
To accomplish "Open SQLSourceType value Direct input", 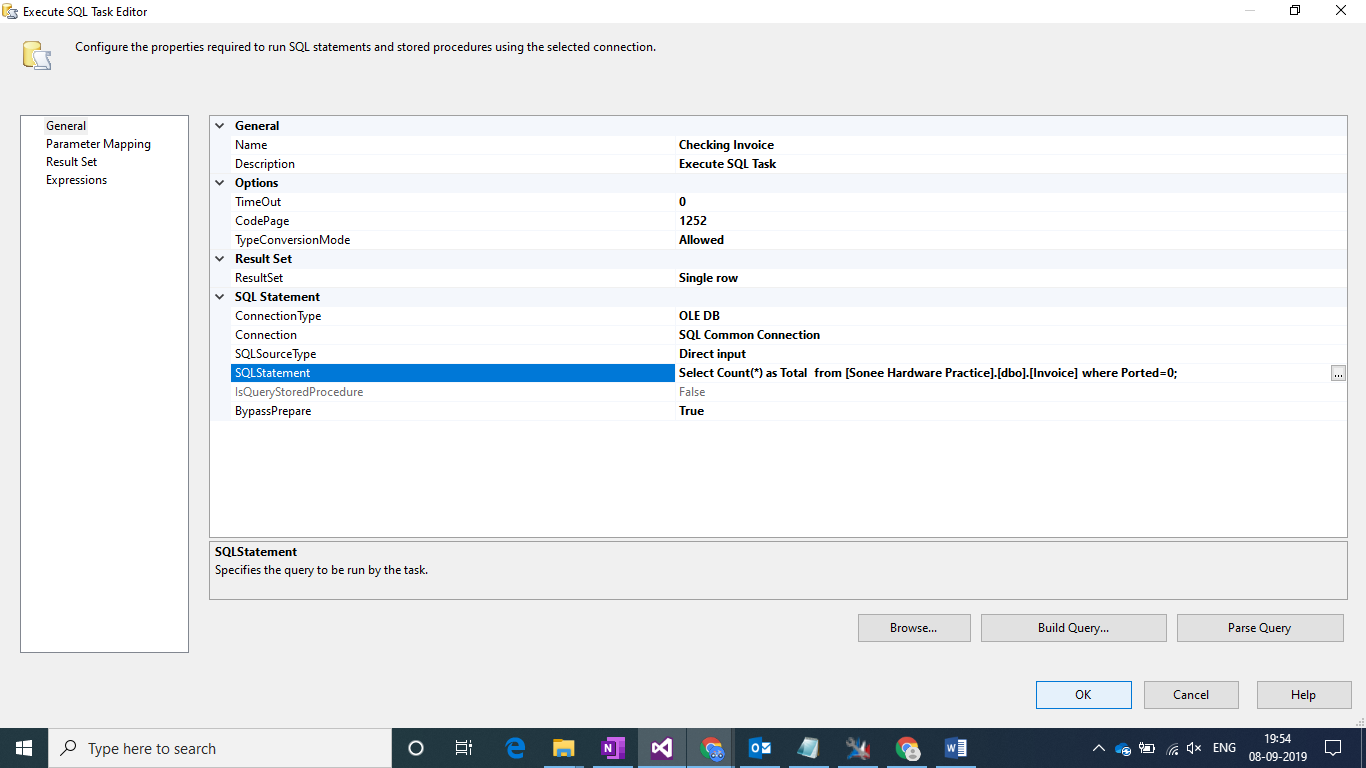I will (712, 354).
